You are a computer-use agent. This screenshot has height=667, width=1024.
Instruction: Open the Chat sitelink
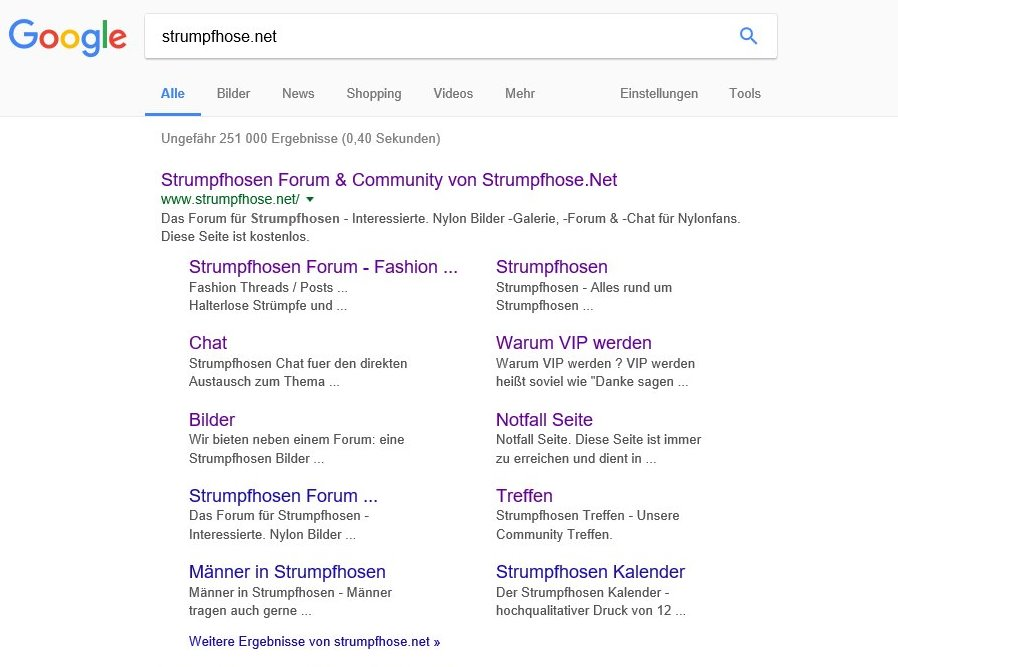(x=208, y=343)
